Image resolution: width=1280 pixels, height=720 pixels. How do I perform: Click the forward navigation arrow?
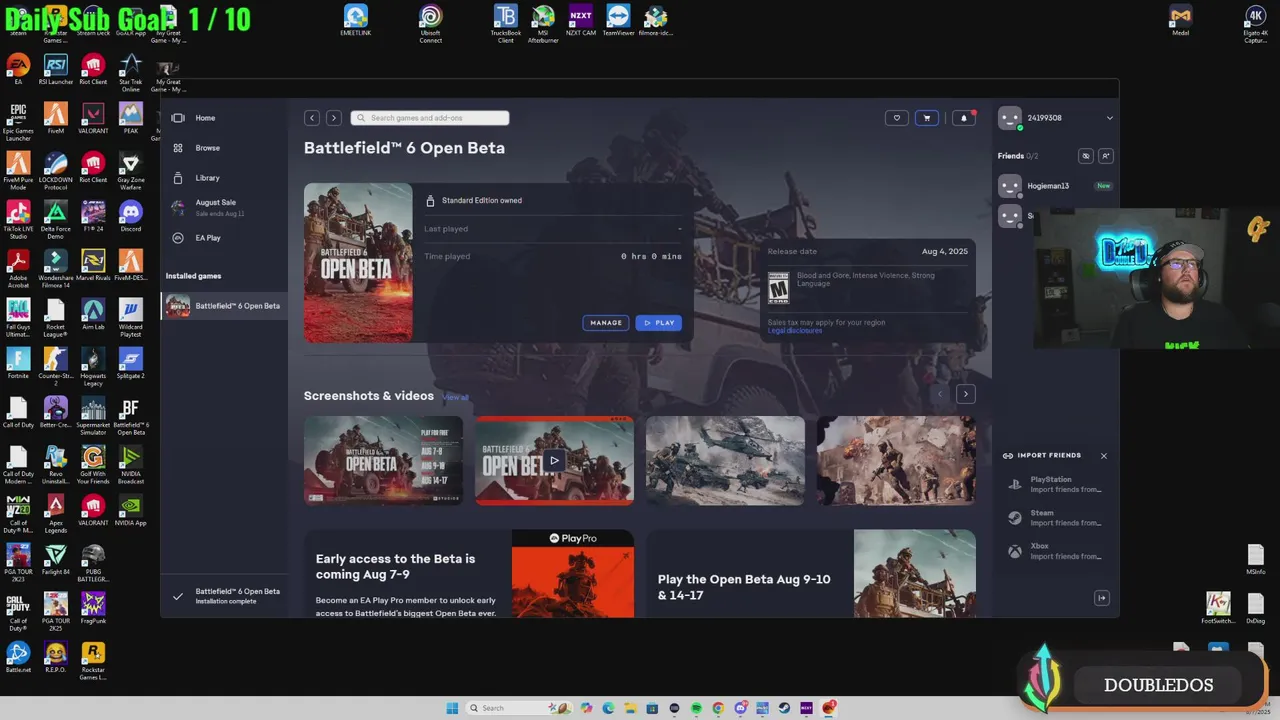(334, 118)
